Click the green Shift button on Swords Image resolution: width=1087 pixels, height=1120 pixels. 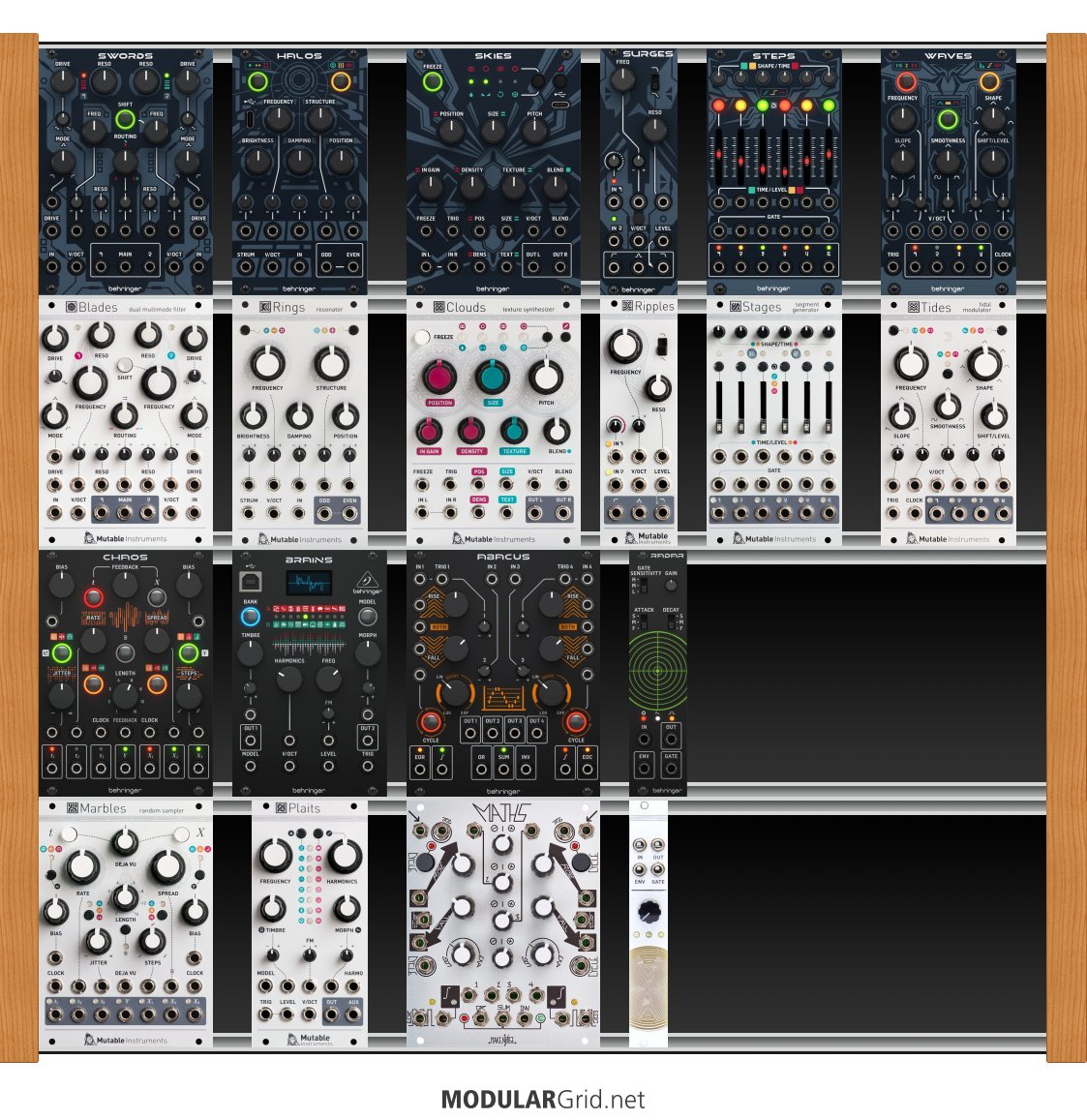click(x=125, y=120)
